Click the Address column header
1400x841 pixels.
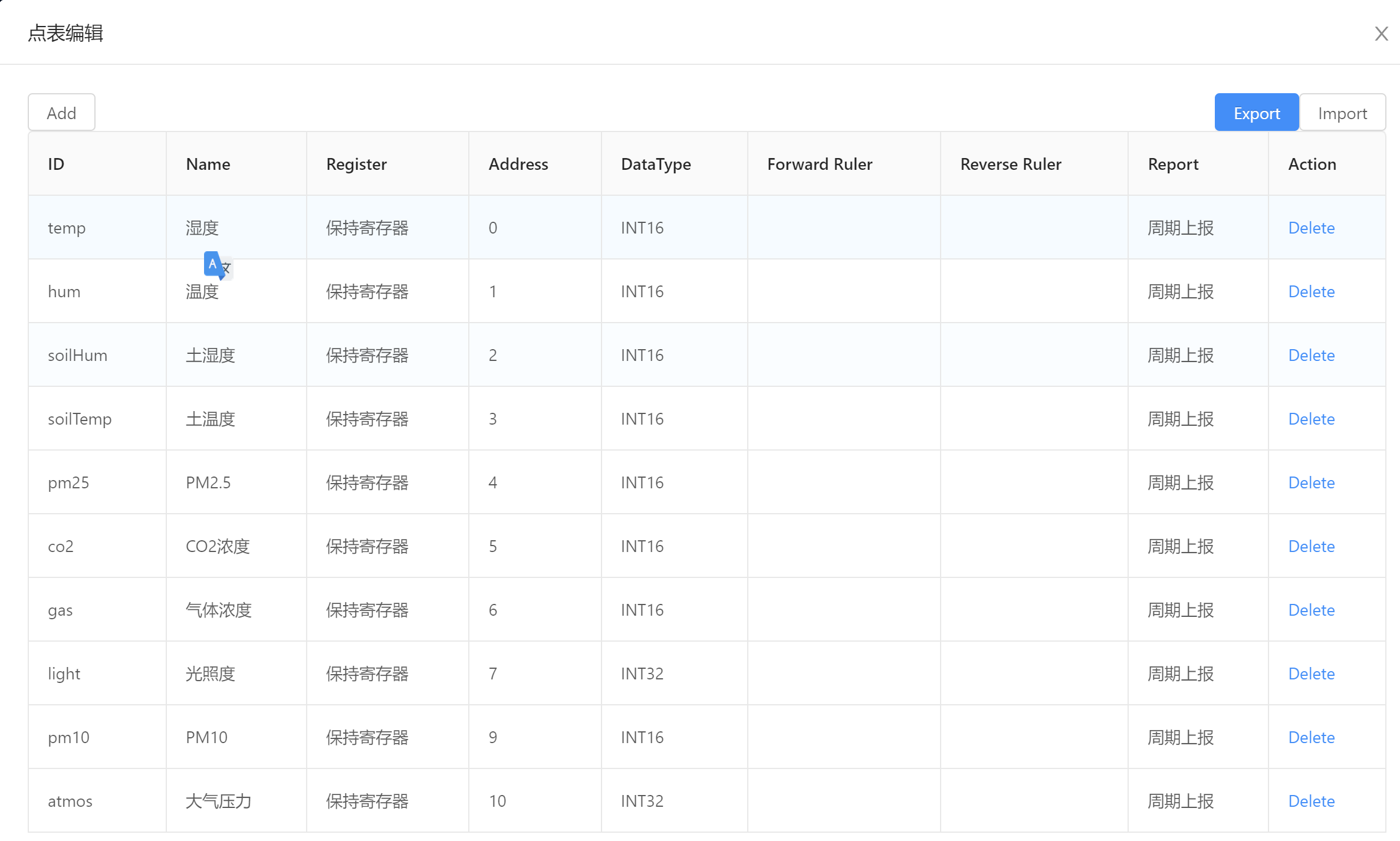518,164
